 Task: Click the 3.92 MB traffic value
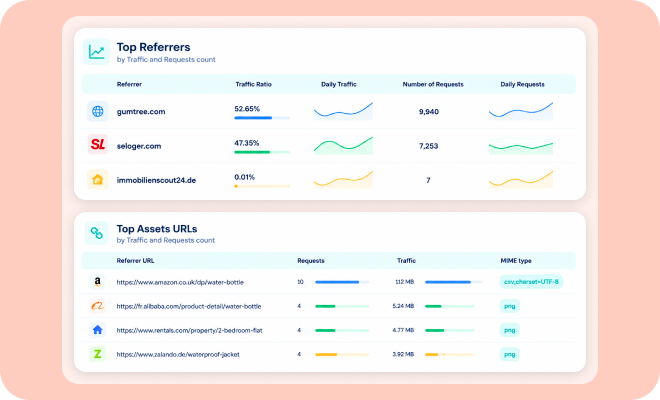click(403, 355)
